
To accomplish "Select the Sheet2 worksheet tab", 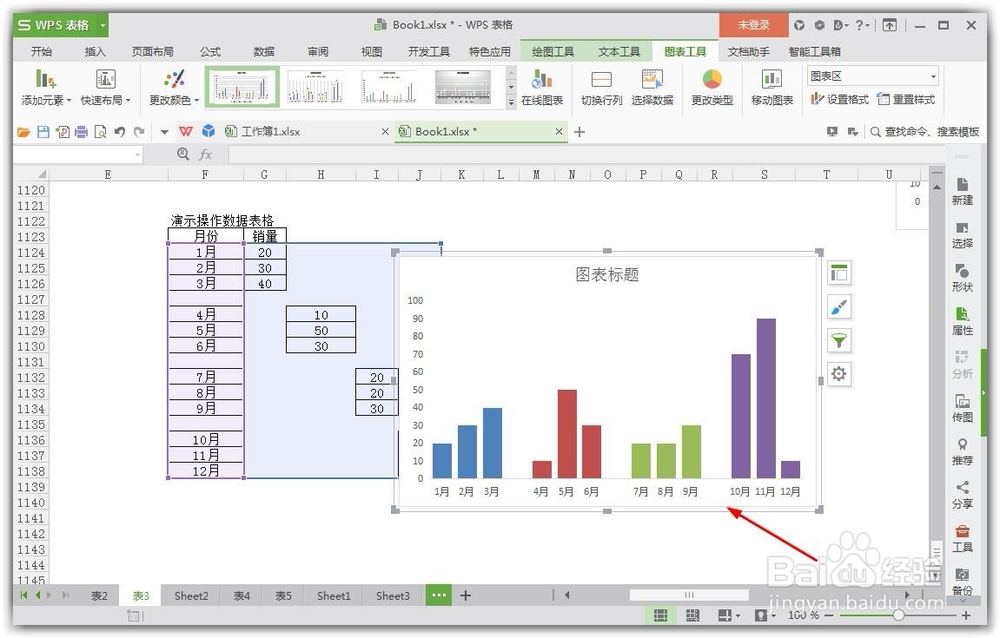I will pyautogui.click(x=190, y=595).
